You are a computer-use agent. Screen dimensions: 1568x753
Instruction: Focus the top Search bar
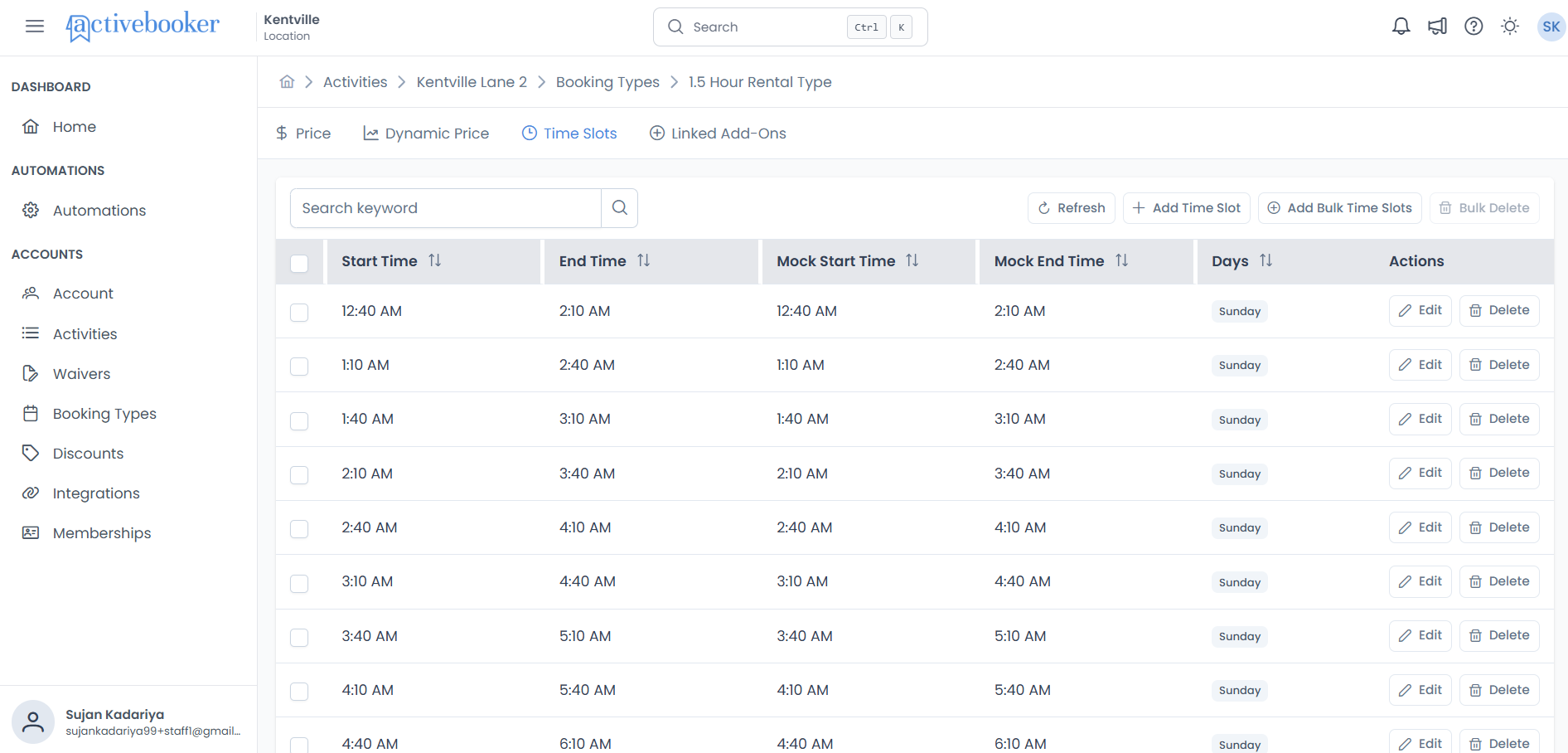point(790,27)
